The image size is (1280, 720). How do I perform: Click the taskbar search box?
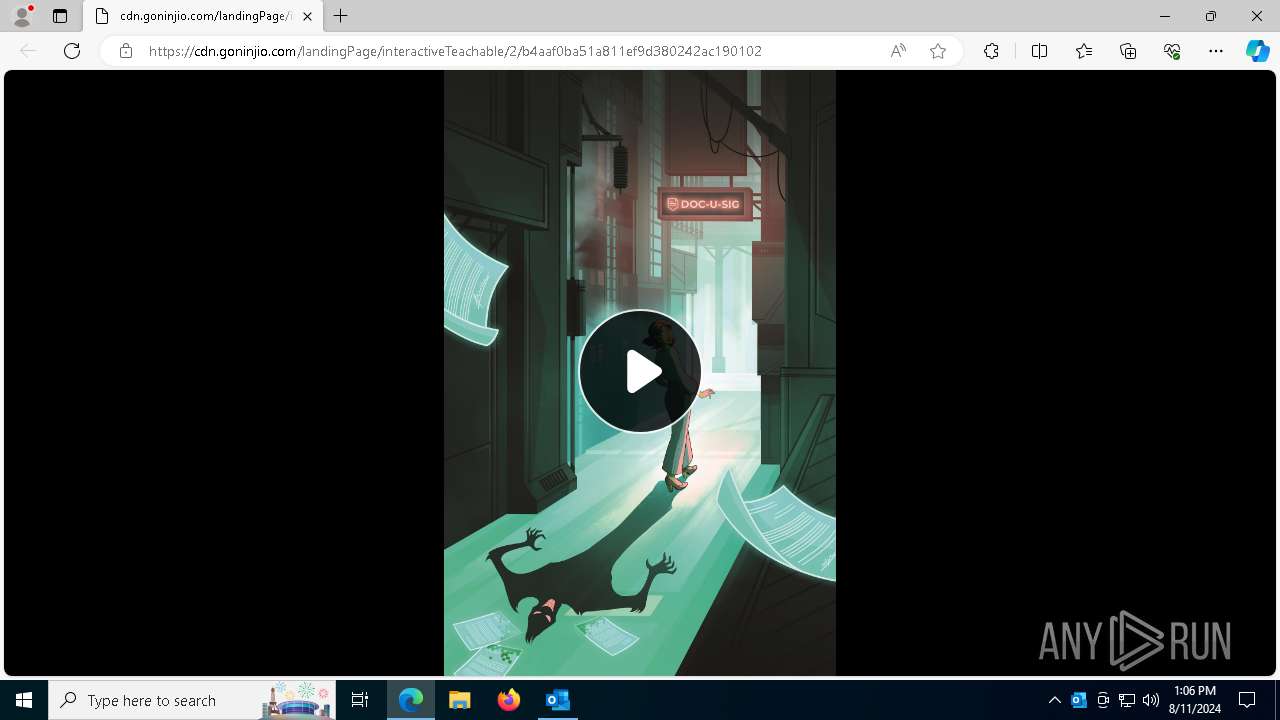point(192,700)
